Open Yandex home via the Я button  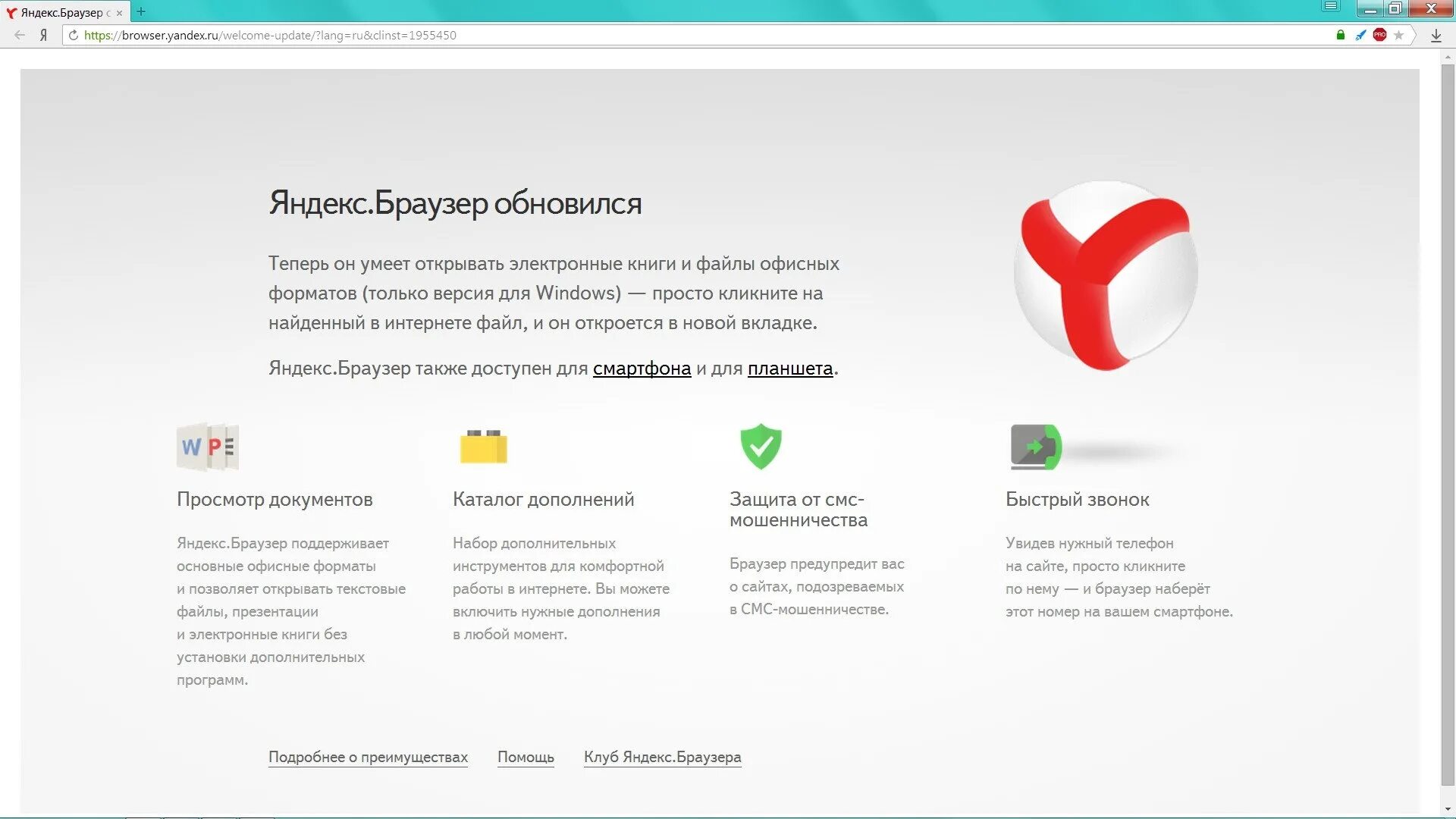[44, 35]
